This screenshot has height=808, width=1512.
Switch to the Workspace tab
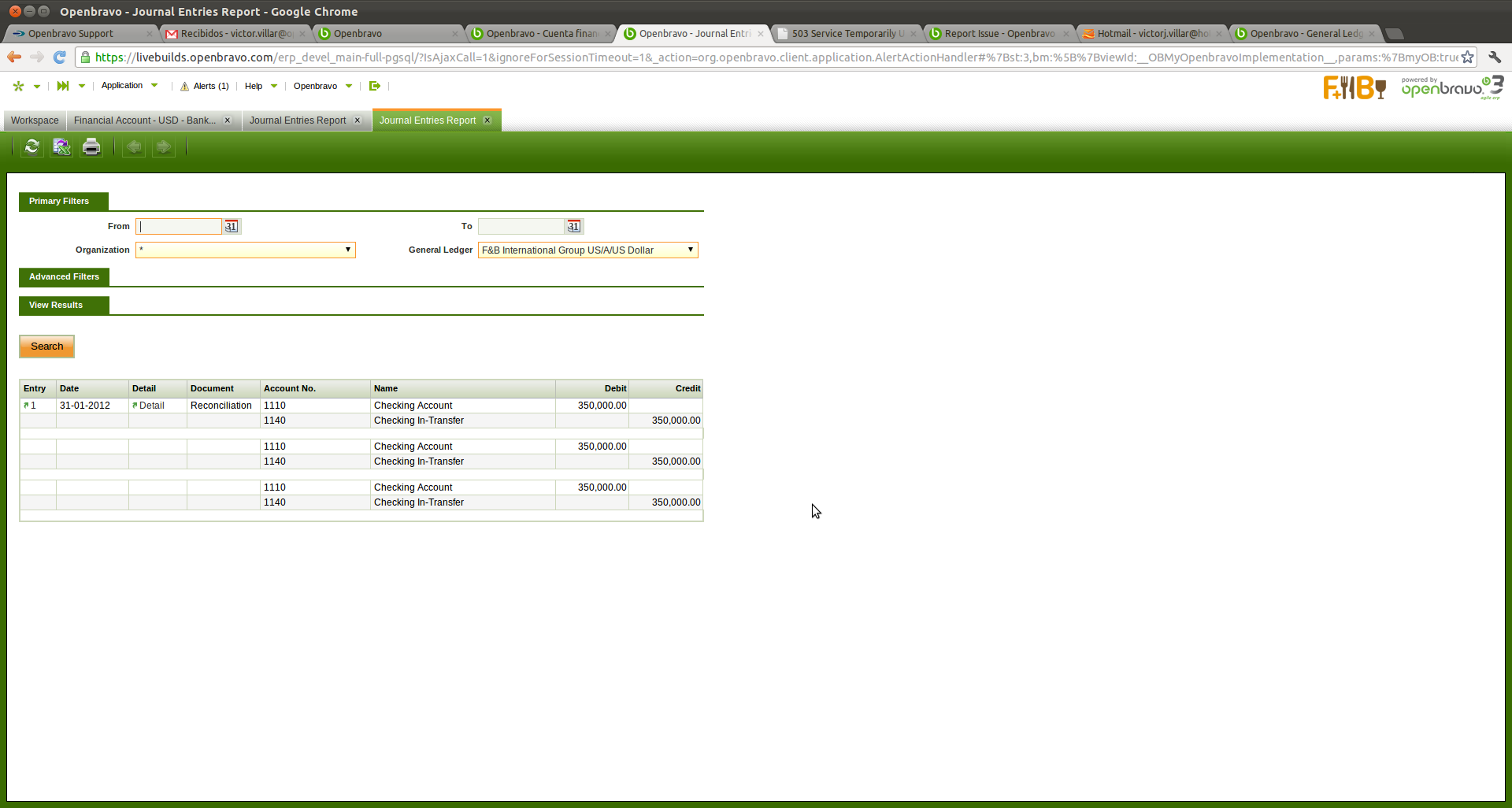pyautogui.click(x=35, y=120)
